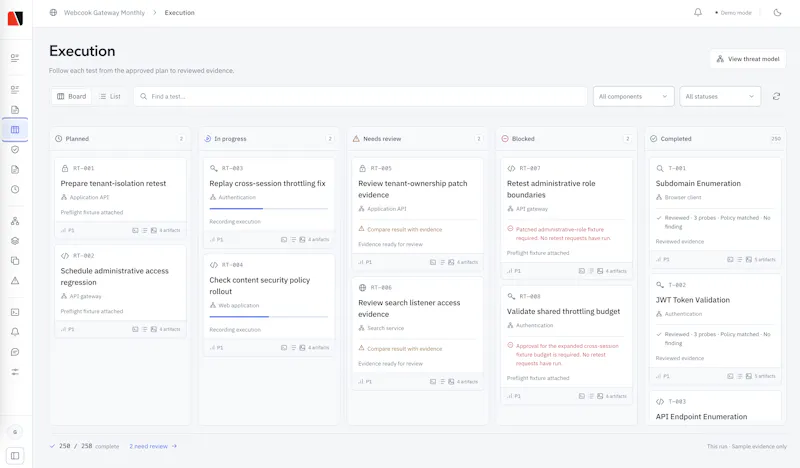
Task: Click the globe icon on RT-006 card
Action: (362, 287)
